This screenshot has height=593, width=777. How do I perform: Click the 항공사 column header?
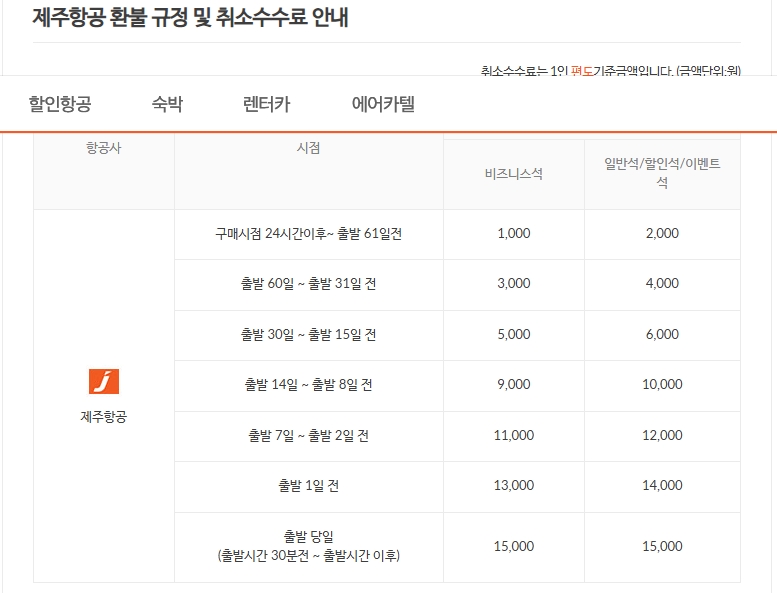(104, 148)
